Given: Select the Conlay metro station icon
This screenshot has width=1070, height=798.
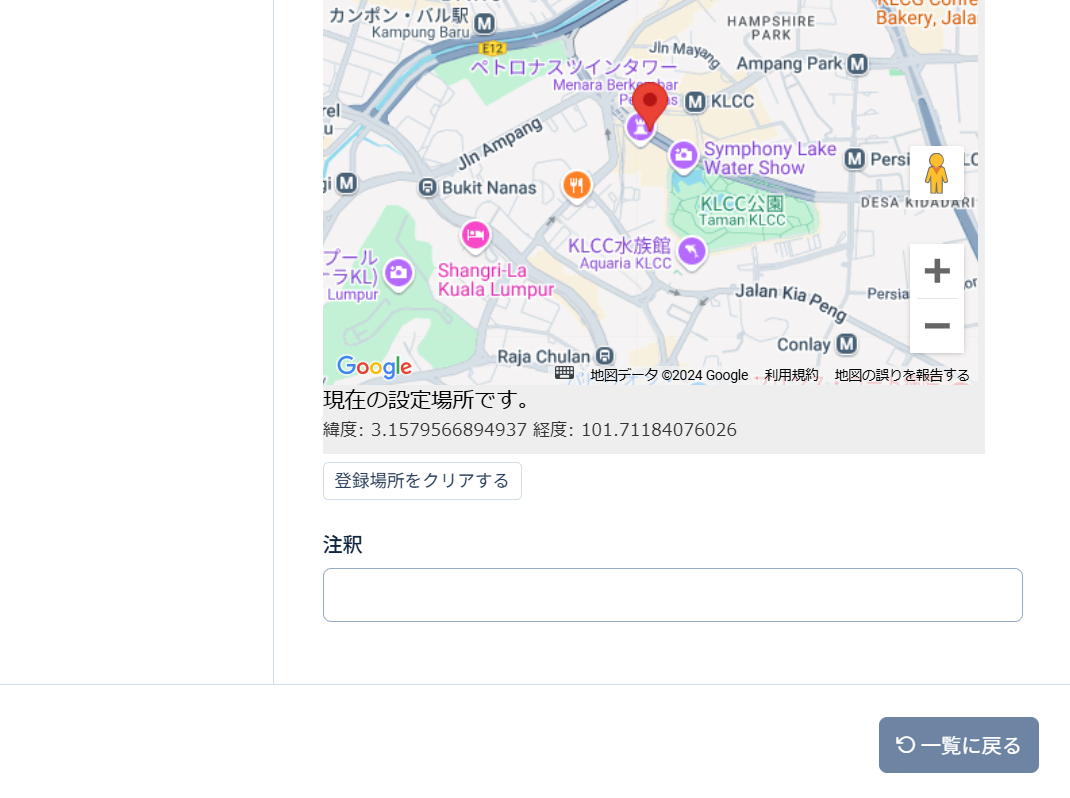Looking at the screenshot, I should (847, 344).
